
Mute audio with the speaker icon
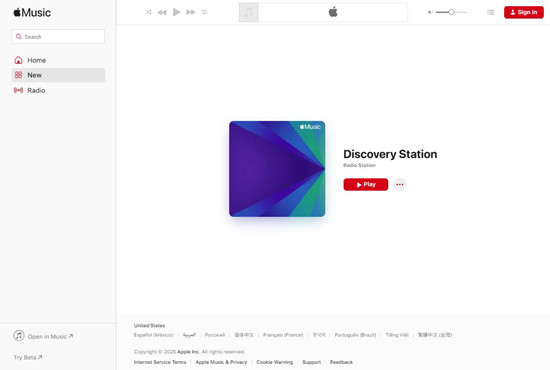[430, 12]
